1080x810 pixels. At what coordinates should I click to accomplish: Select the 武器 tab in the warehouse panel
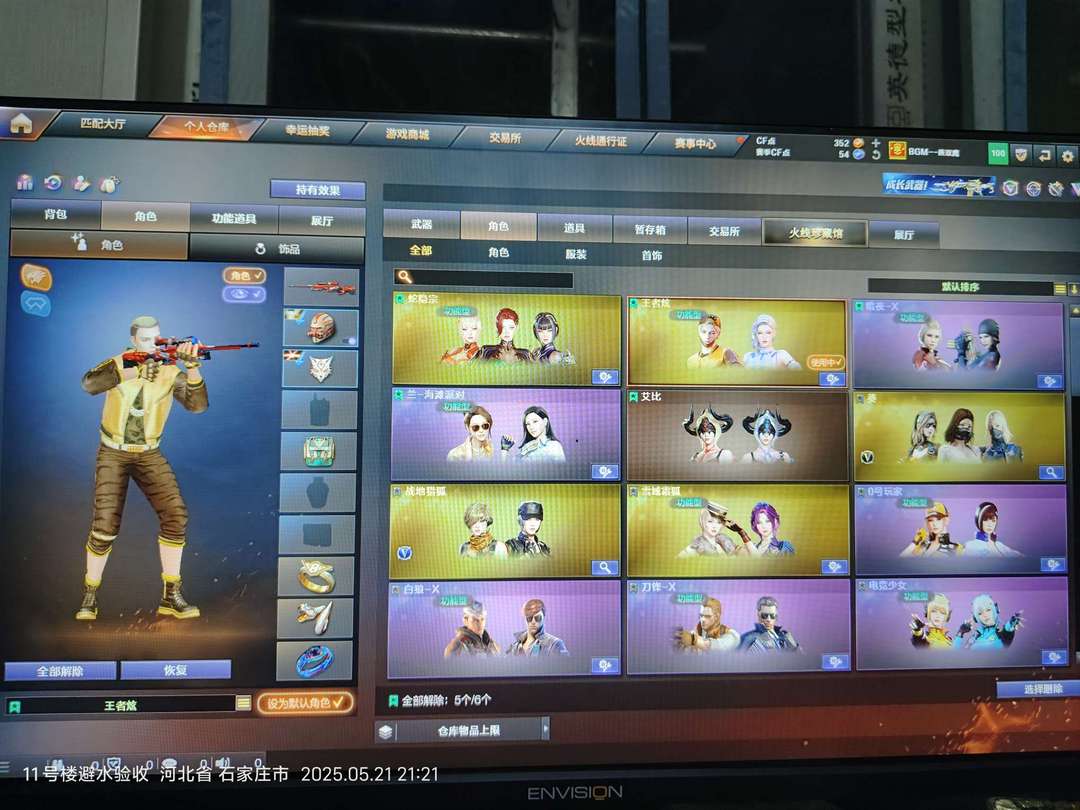(x=422, y=224)
